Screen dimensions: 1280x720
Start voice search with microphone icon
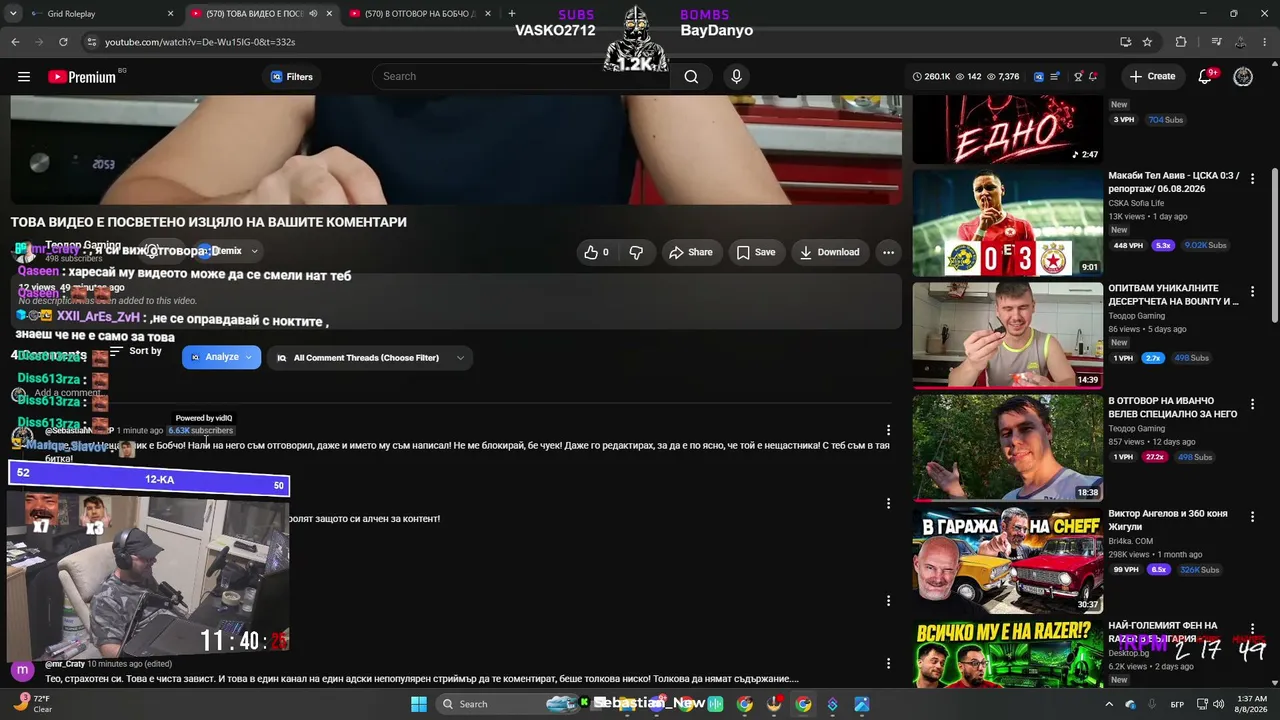click(x=737, y=77)
